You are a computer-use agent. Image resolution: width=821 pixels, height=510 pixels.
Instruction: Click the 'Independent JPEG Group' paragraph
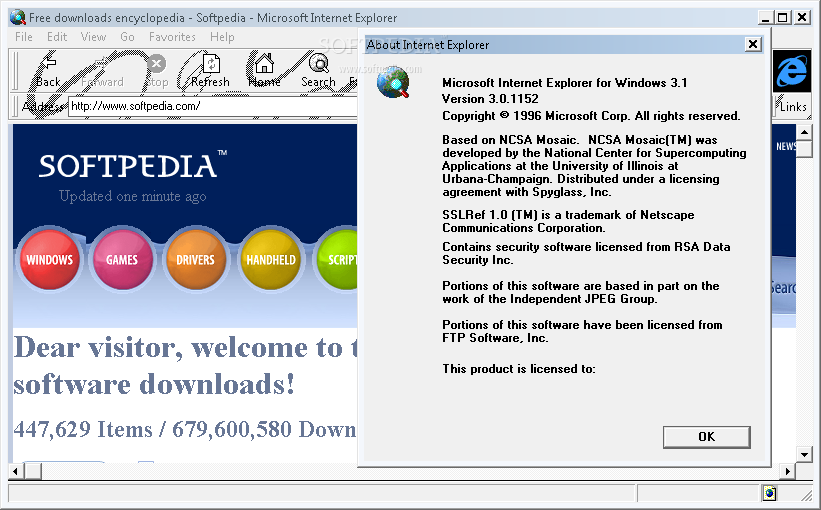coord(581,292)
